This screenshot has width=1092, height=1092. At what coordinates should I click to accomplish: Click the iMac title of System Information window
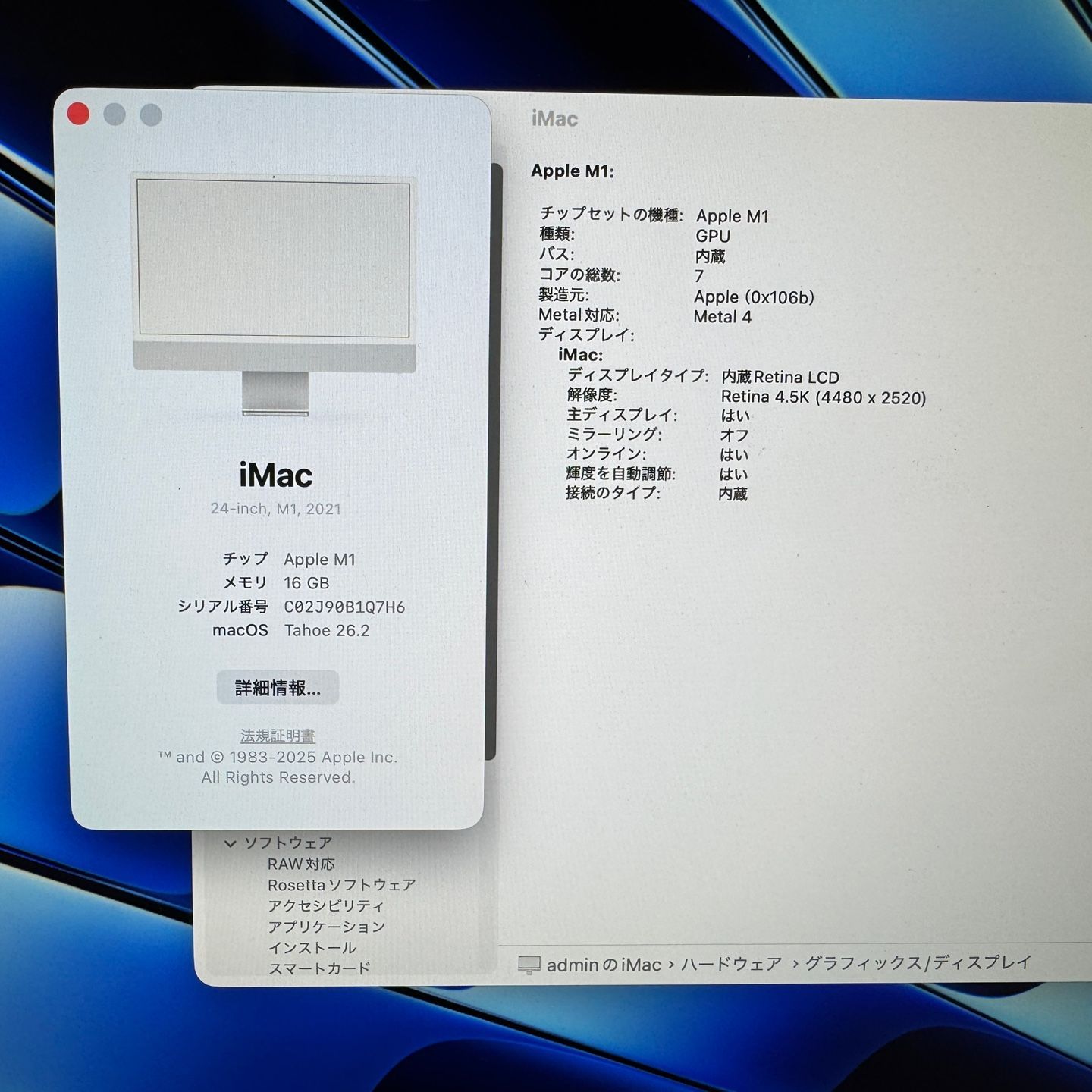pyautogui.click(x=554, y=119)
